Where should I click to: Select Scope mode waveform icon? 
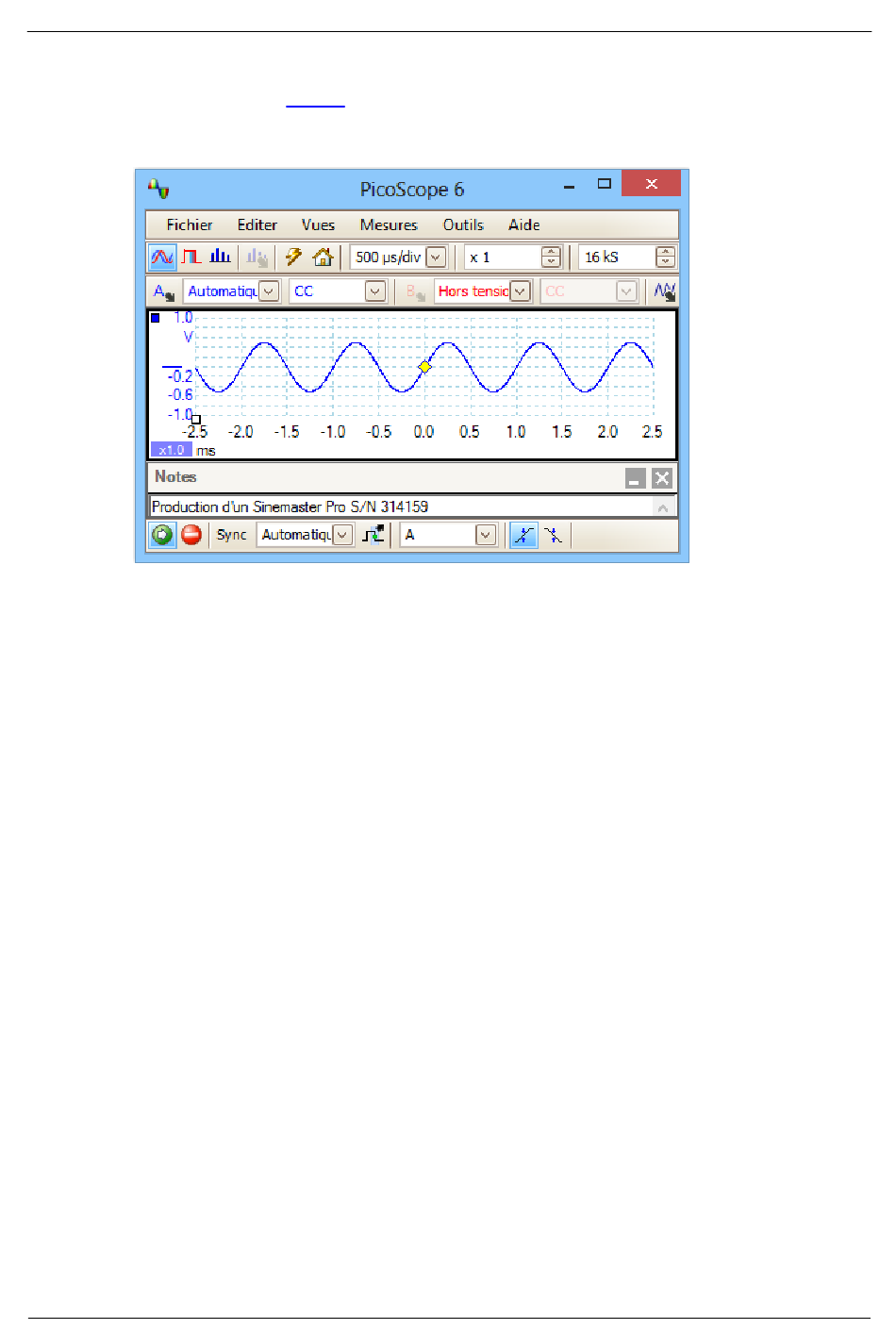tap(162, 257)
